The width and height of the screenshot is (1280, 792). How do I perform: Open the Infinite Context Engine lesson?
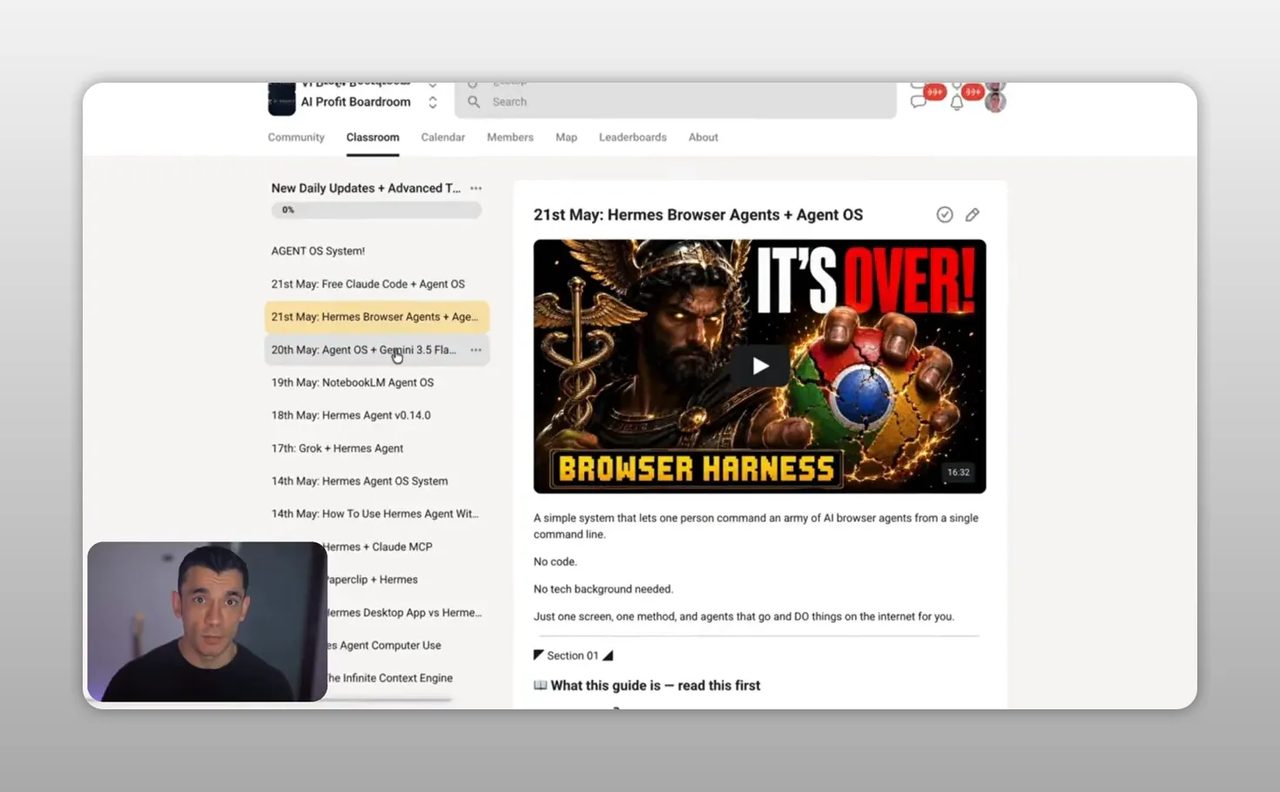coord(389,678)
